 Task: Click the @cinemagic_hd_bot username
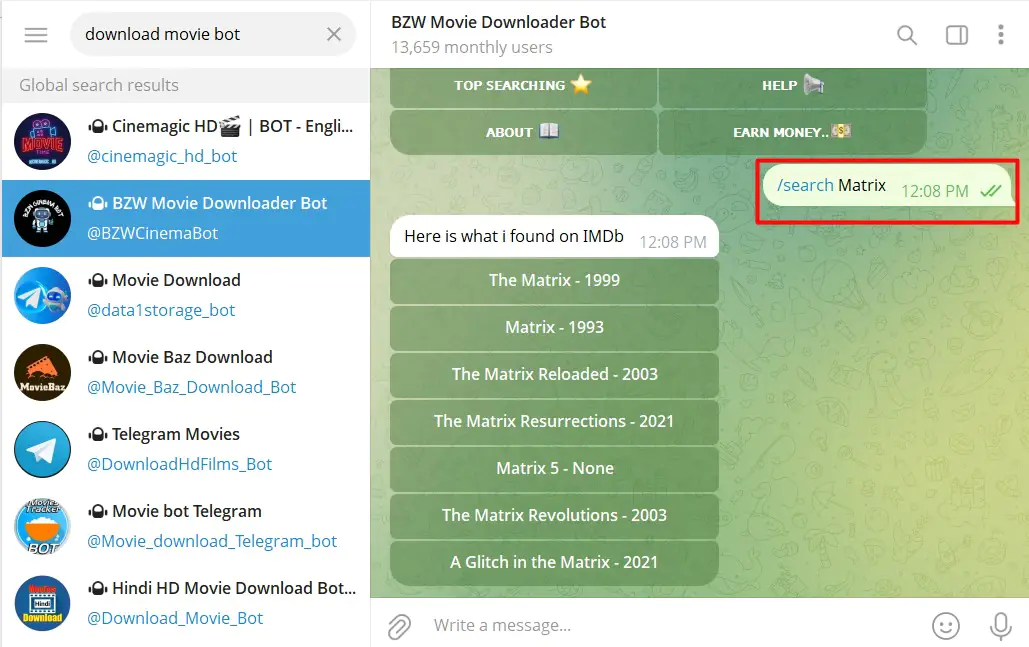point(162,156)
